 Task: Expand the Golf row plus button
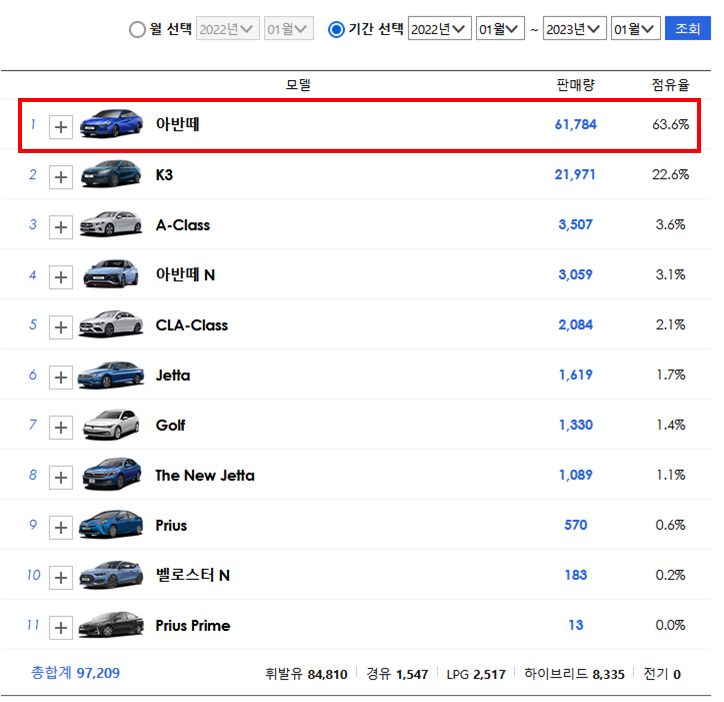(x=61, y=427)
